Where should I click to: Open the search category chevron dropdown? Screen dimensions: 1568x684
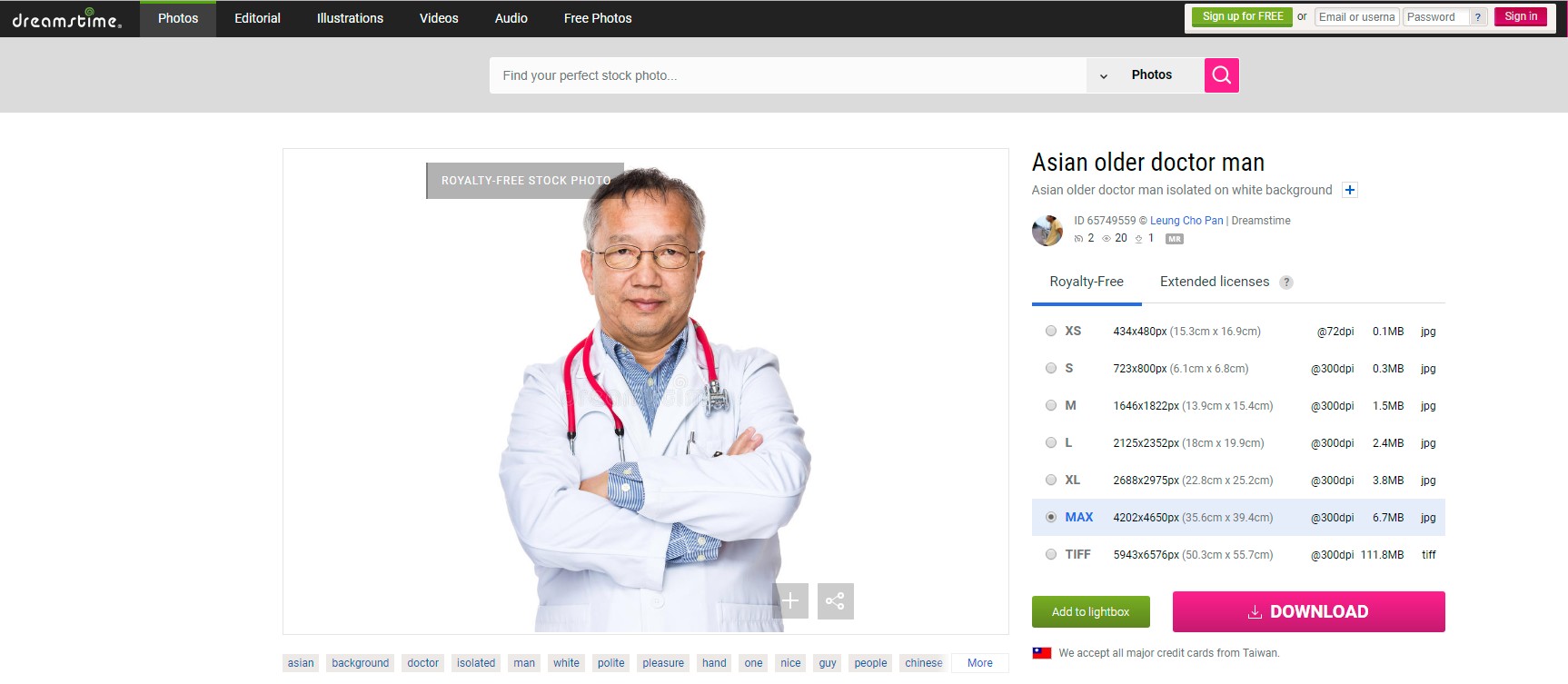point(1104,76)
